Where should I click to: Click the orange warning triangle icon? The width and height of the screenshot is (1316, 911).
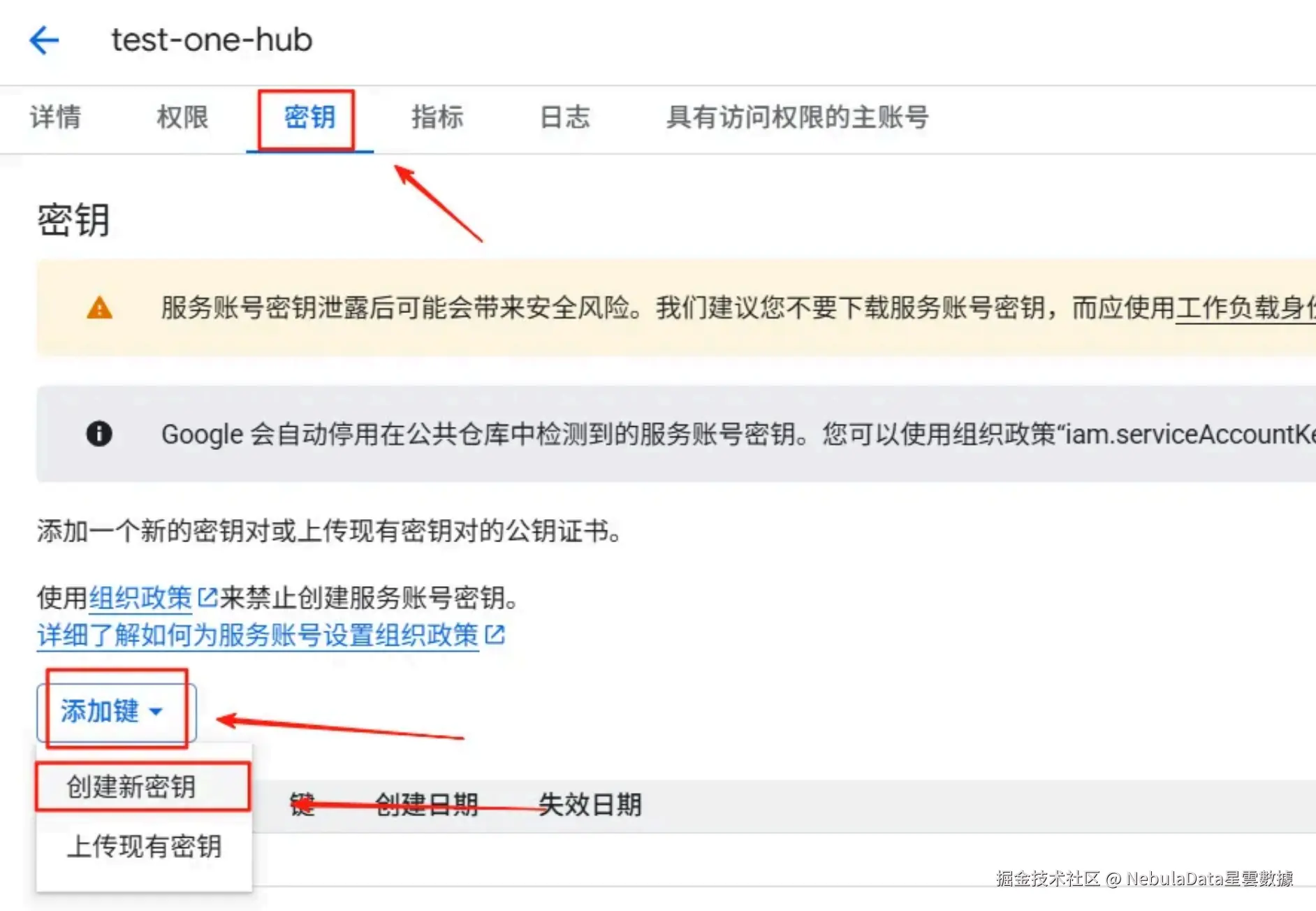coord(99,307)
